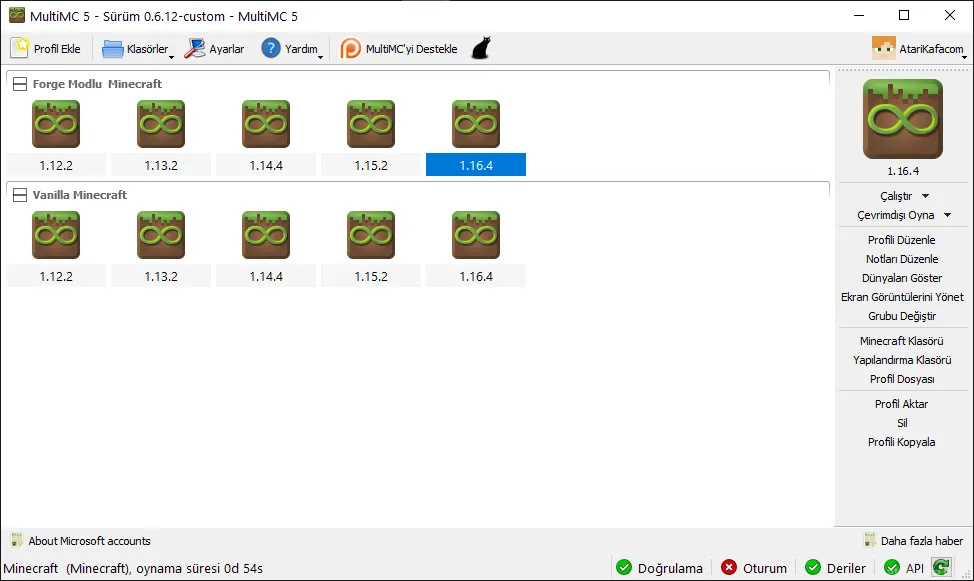Click the large instance icon in side panel
The height and width of the screenshot is (581, 974).
pos(903,119)
